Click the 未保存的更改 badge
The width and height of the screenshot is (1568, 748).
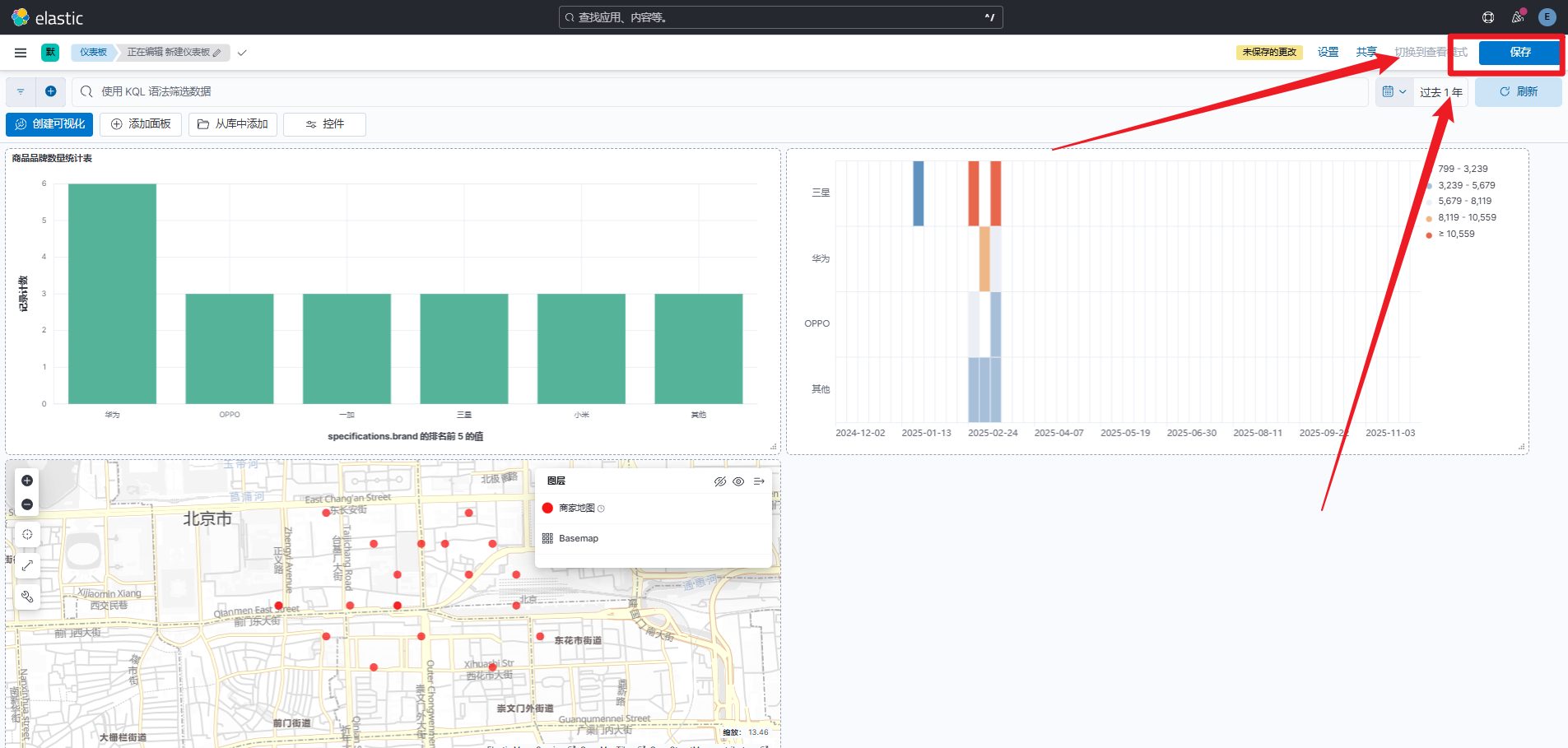[1269, 52]
